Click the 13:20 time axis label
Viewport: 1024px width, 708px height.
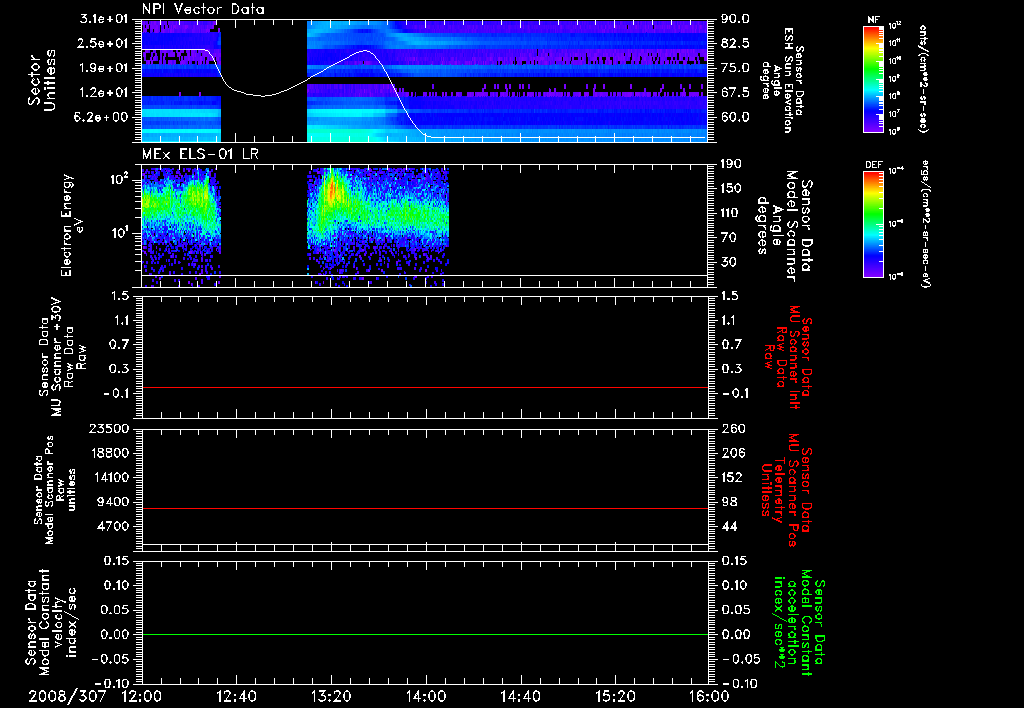(x=331, y=696)
